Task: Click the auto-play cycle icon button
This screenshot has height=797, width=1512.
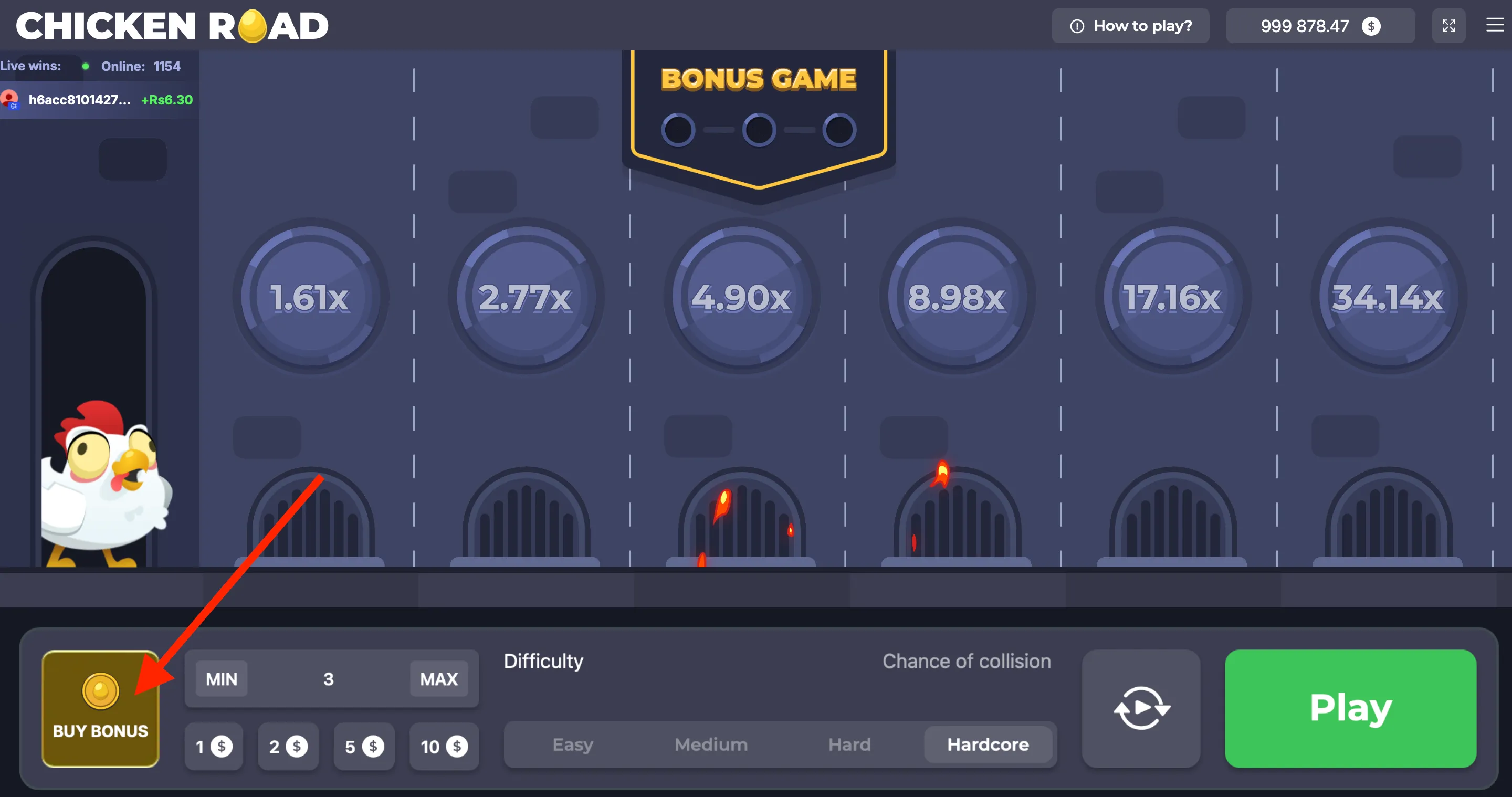Action: click(1141, 708)
